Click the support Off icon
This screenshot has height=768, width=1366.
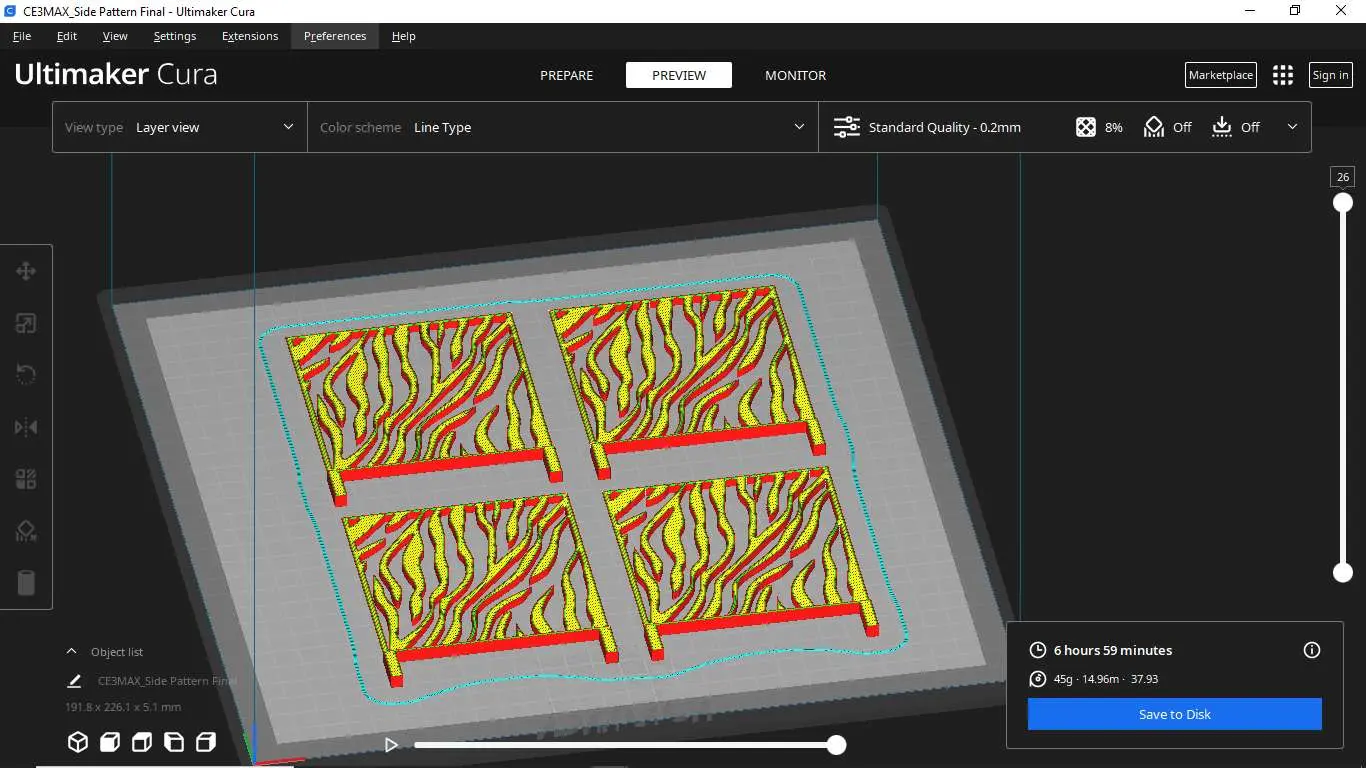(1154, 127)
